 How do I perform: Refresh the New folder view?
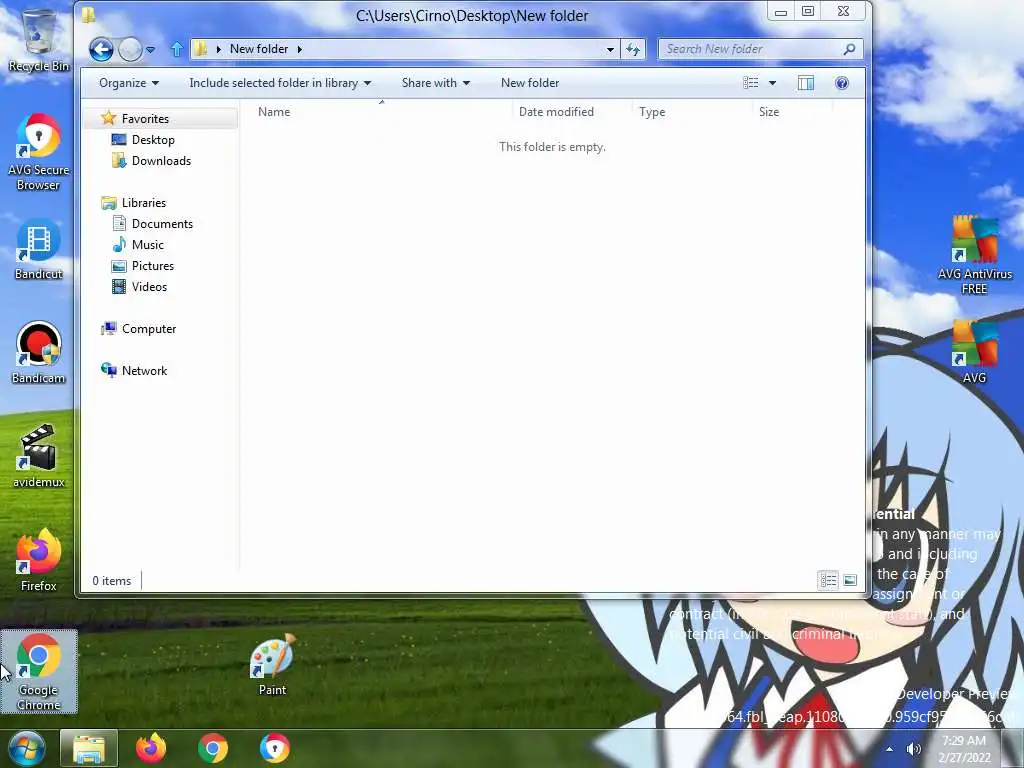(x=633, y=49)
